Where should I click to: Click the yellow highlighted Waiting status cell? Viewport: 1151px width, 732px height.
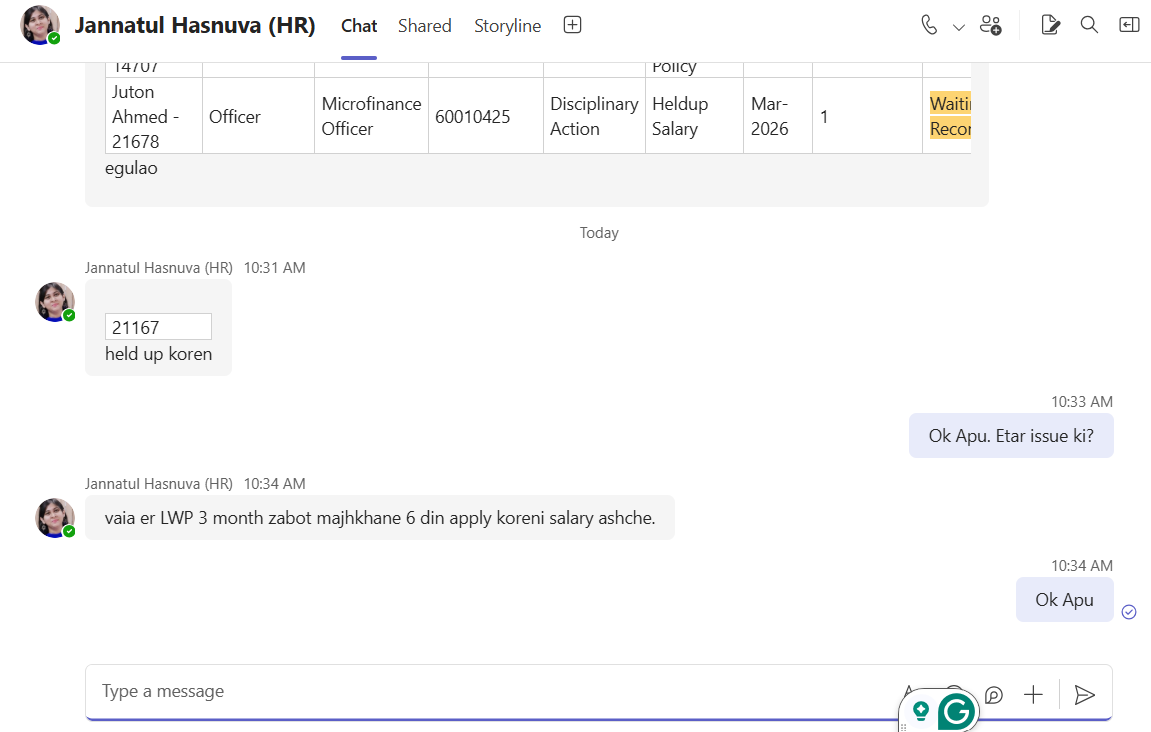[950, 116]
